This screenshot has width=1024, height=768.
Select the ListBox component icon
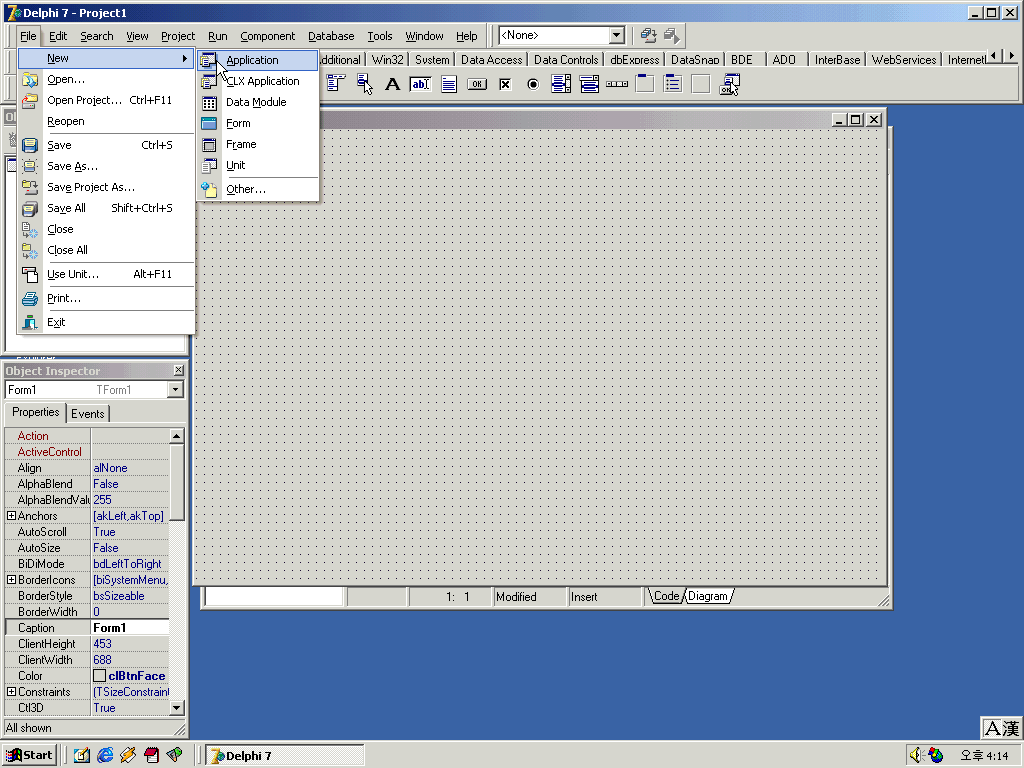(561, 85)
